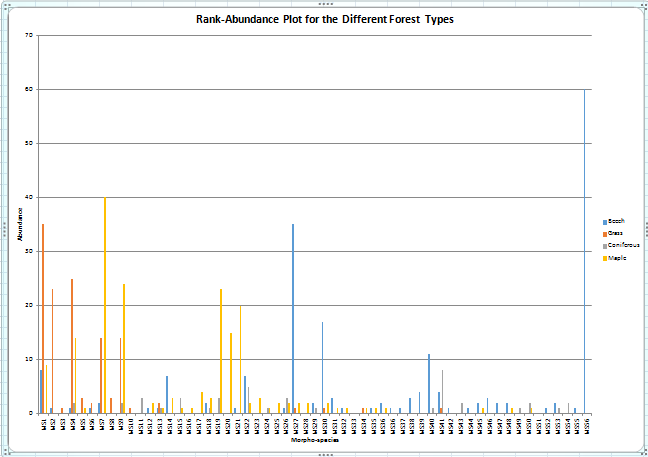Click the vertical axis value 20
The image size is (648, 457).
click(29, 305)
